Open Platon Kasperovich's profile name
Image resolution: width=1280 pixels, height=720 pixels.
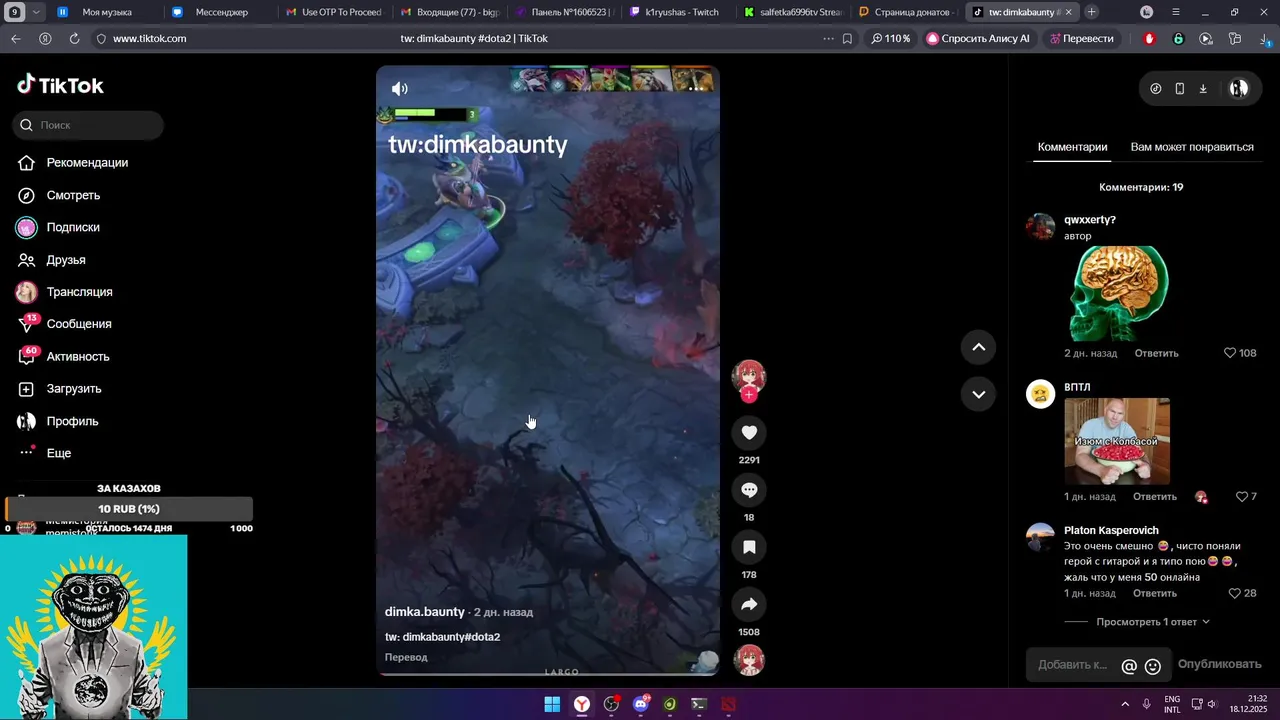[x=1111, y=531]
